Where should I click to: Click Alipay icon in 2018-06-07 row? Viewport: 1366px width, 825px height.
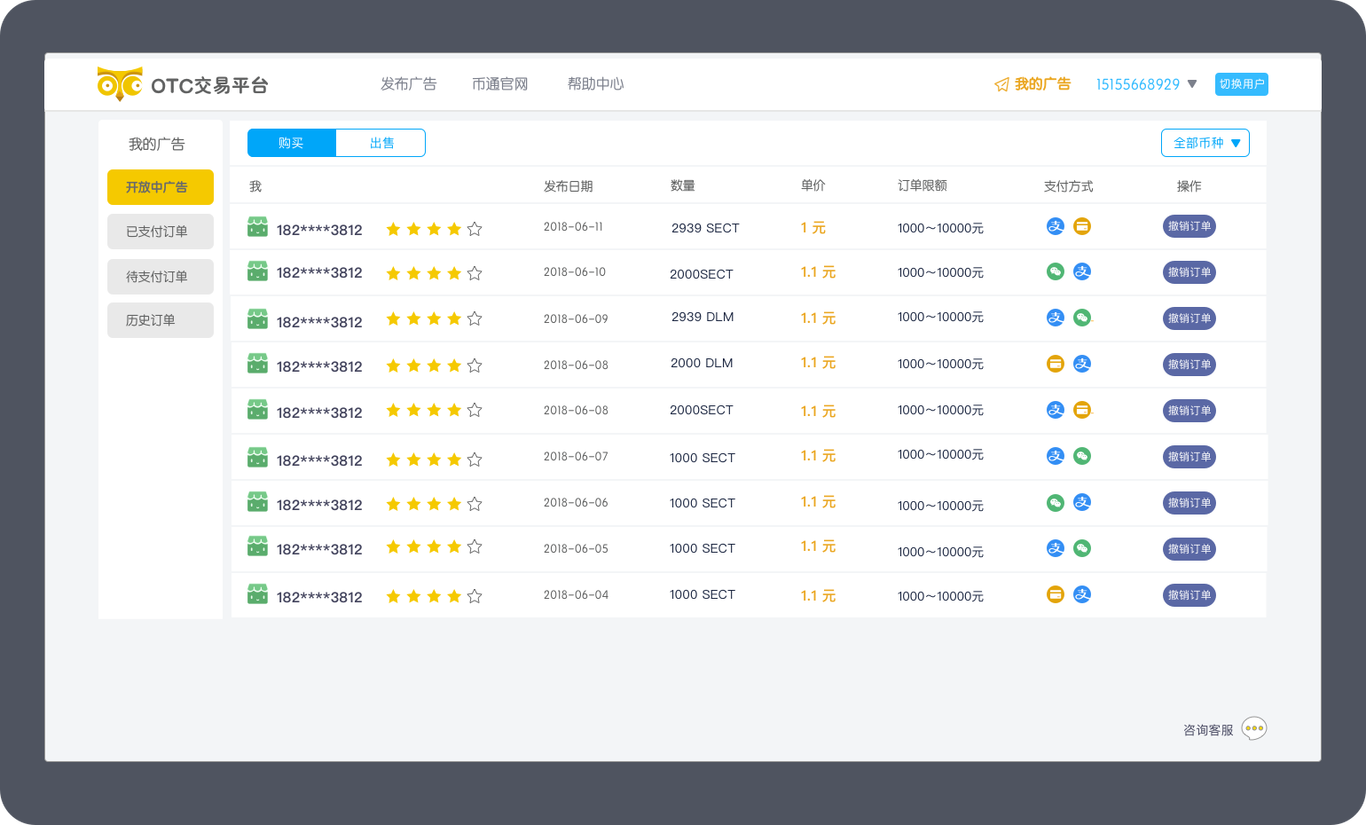coord(1055,456)
